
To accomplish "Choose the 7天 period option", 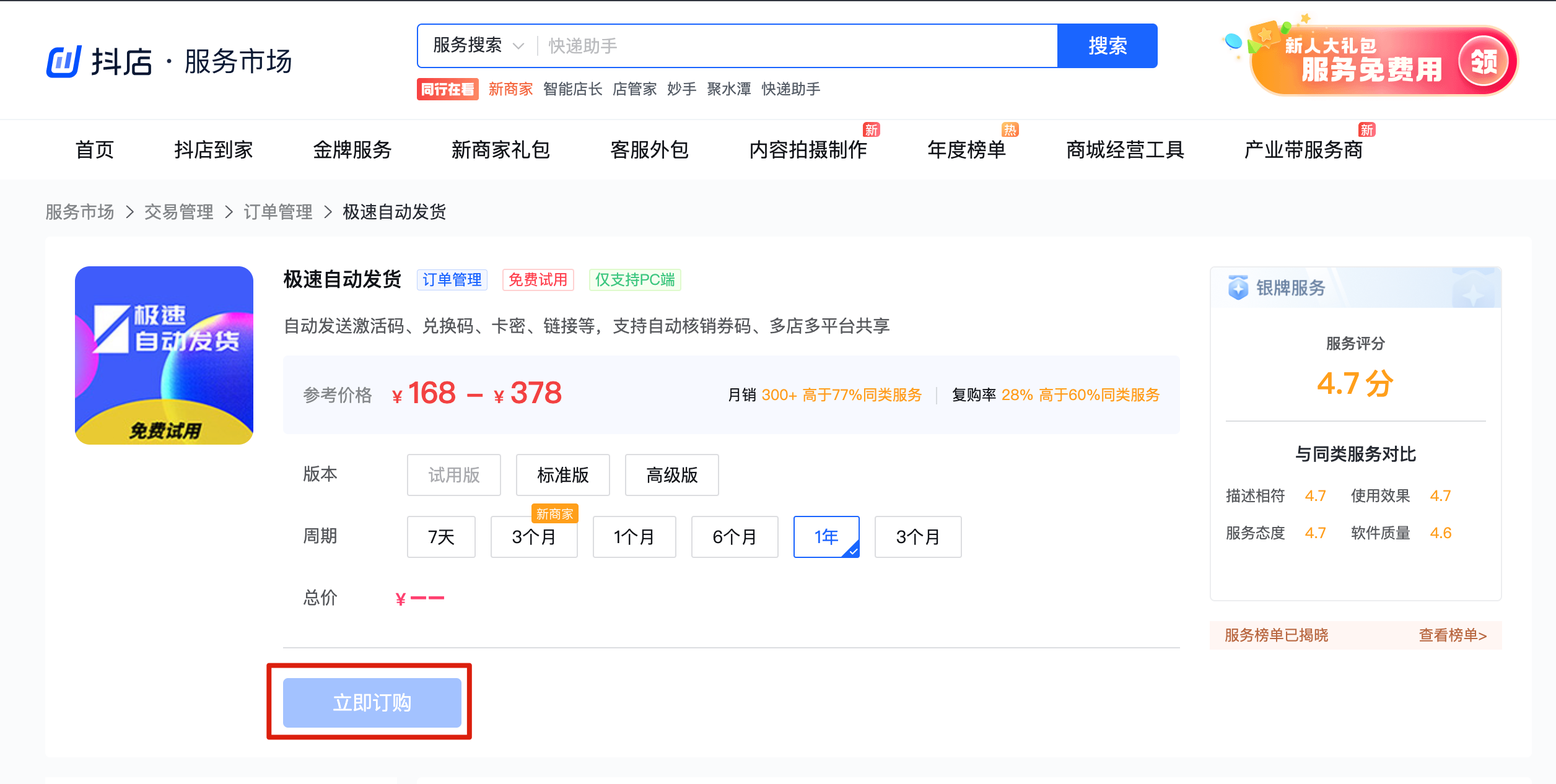I will (441, 537).
